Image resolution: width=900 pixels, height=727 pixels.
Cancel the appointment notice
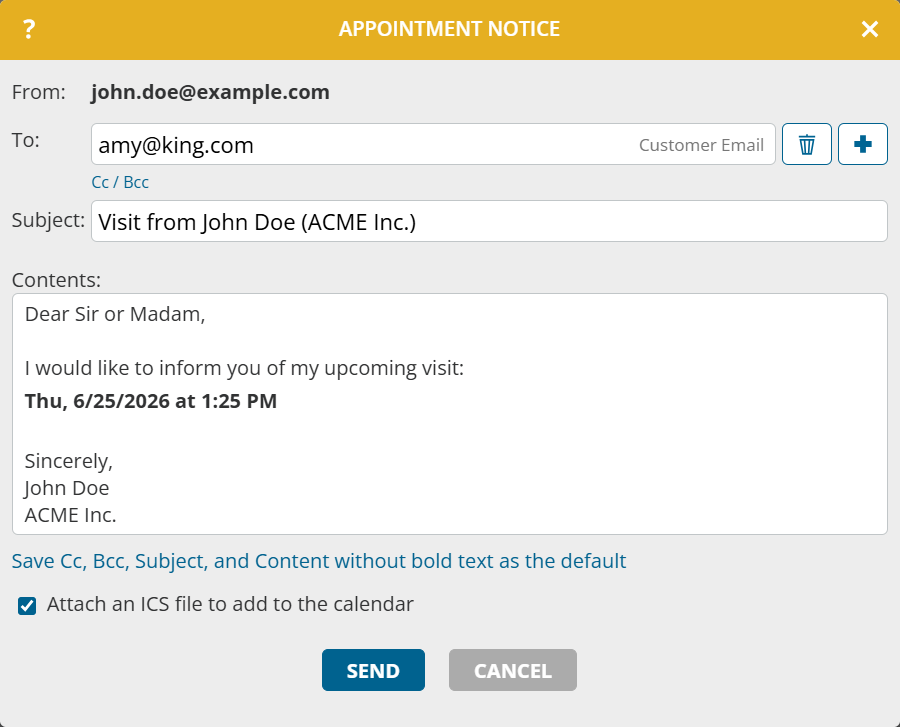(513, 670)
